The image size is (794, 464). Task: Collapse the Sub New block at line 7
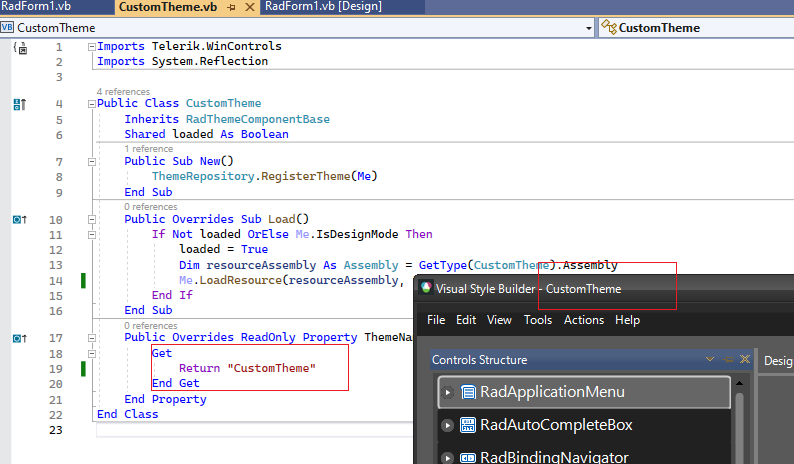[x=92, y=162]
